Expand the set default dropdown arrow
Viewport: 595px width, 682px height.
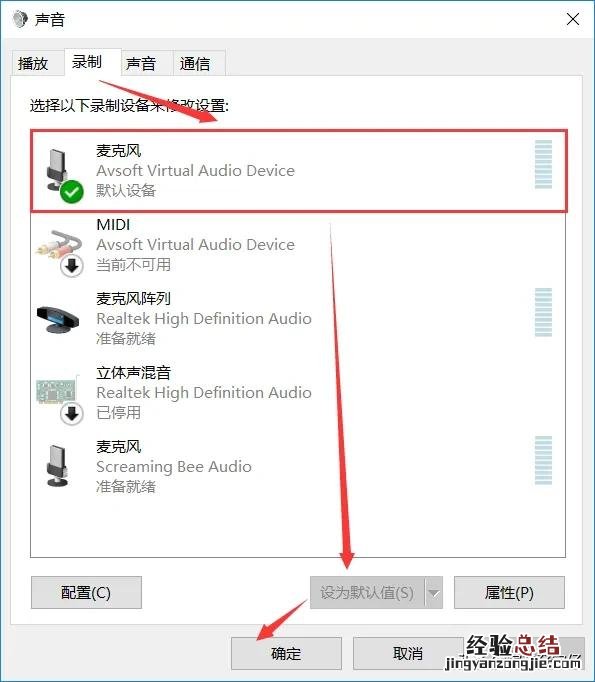click(x=434, y=593)
